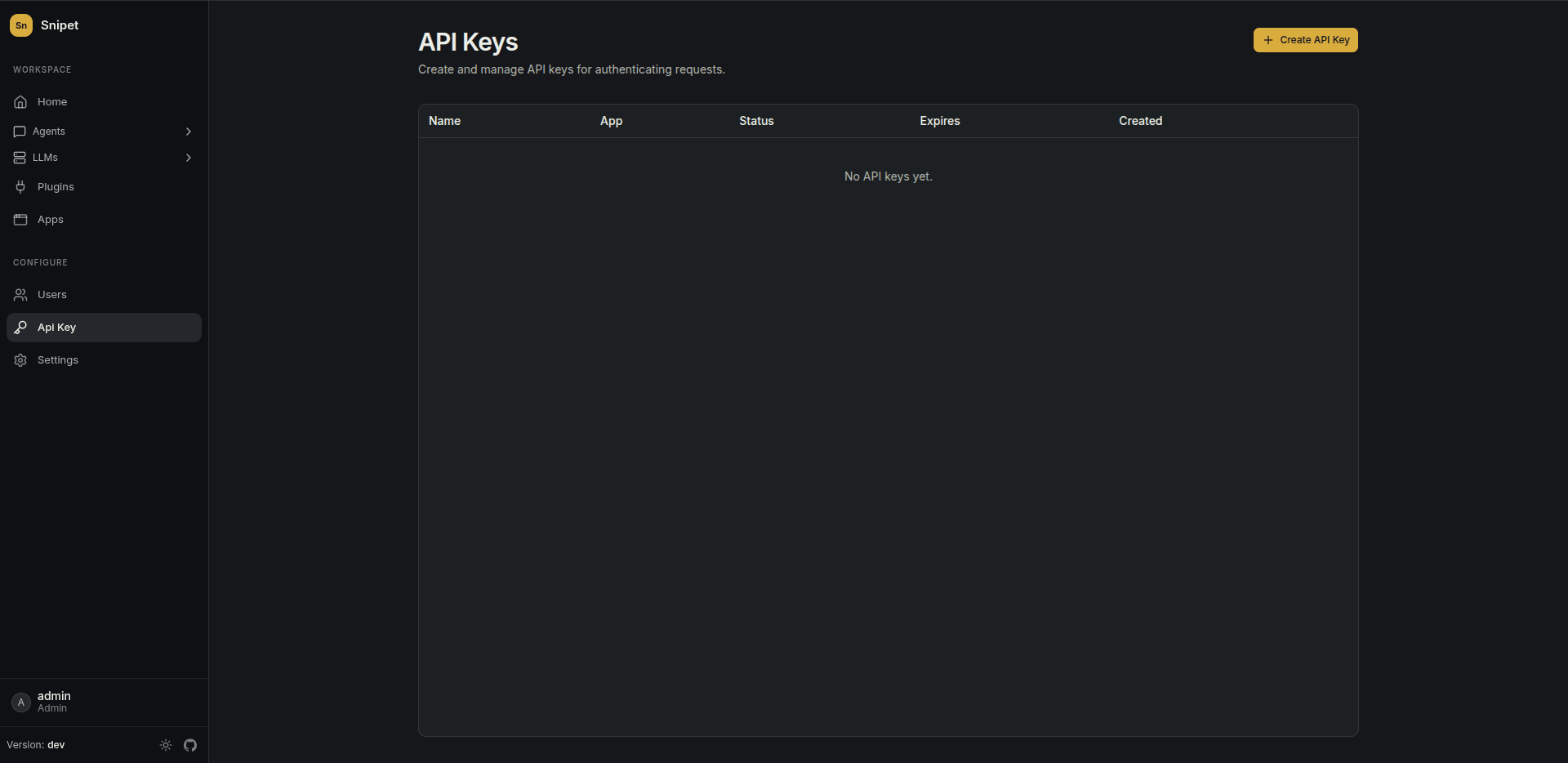Open the LLMs menu item
The height and width of the screenshot is (763, 1568).
(104, 158)
